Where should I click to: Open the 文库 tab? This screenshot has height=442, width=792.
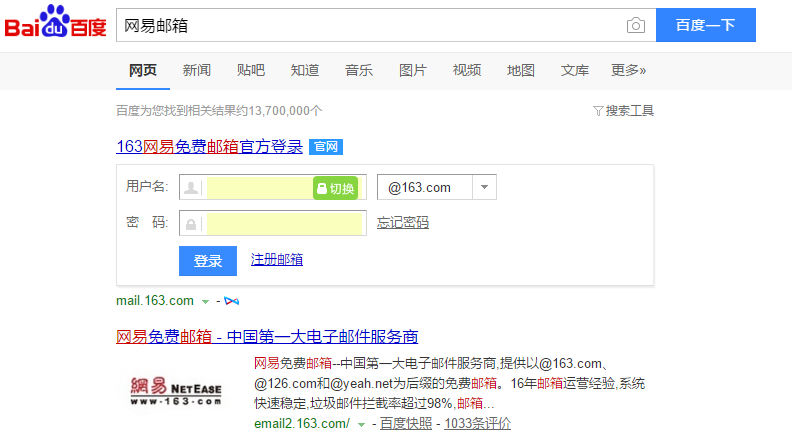coord(575,70)
